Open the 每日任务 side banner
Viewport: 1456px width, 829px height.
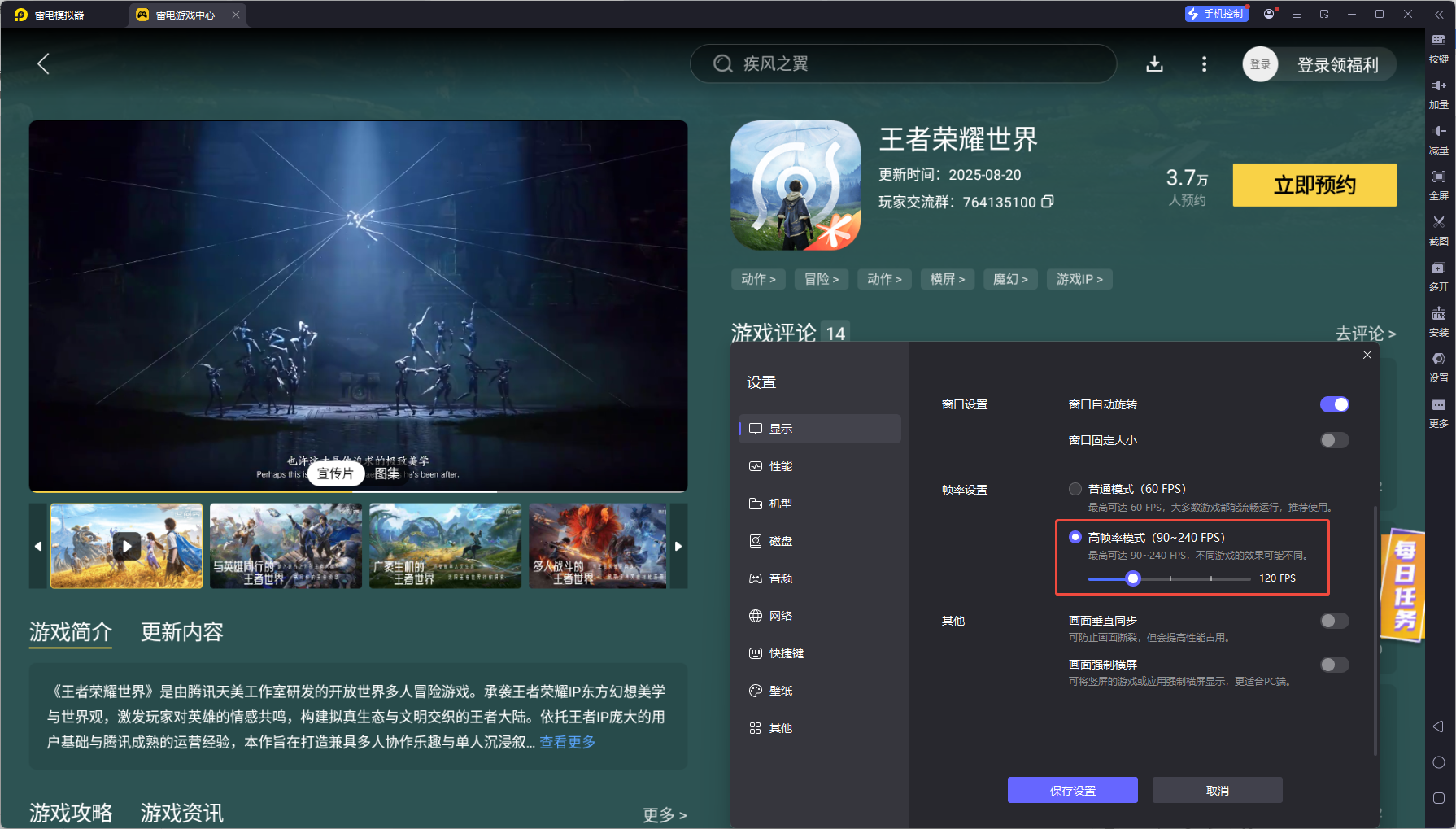tap(1403, 585)
